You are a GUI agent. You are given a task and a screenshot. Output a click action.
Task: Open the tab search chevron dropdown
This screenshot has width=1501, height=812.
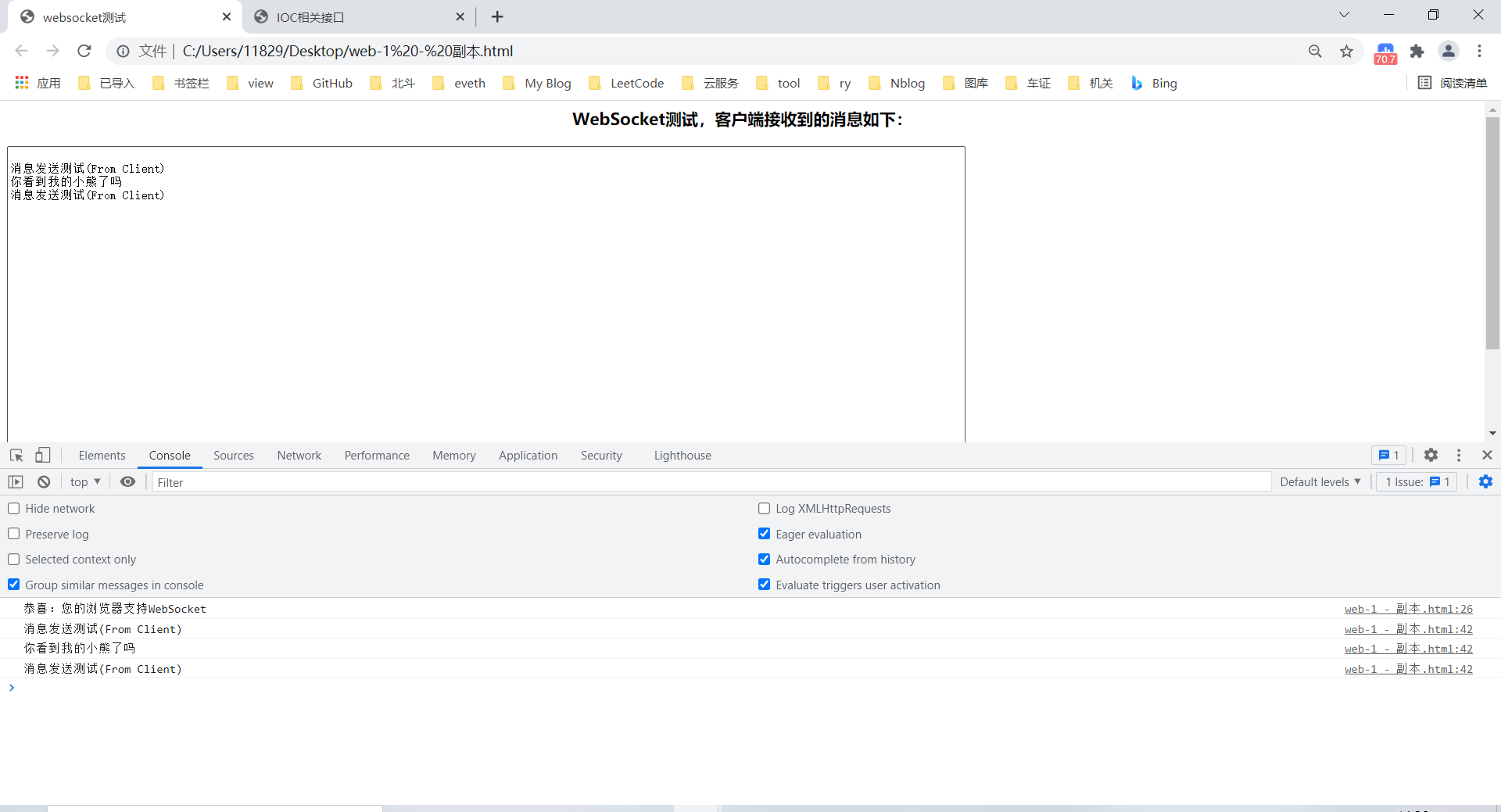1344,15
